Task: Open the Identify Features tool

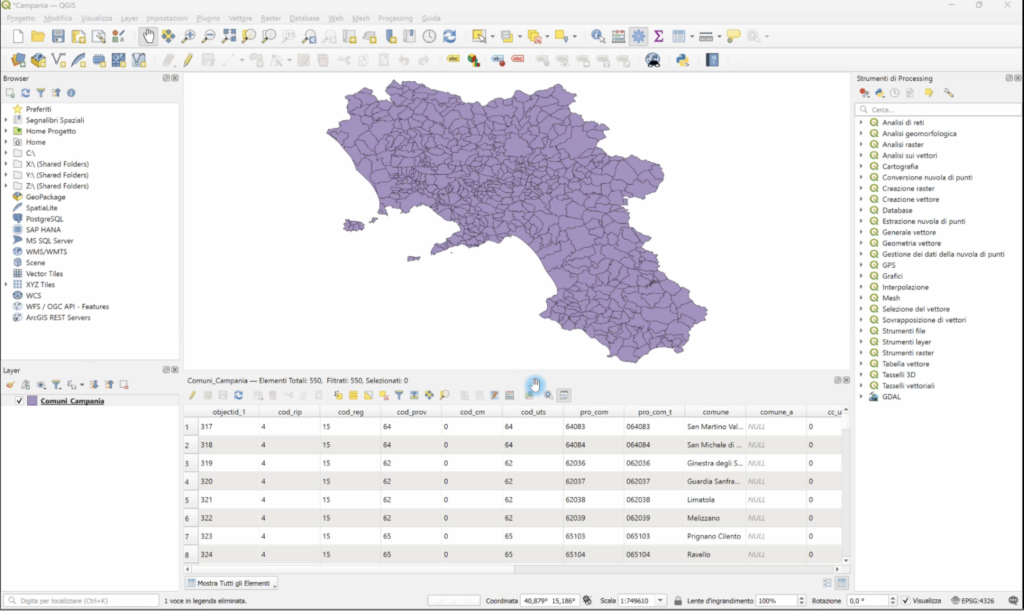Action: pos(598,37)
